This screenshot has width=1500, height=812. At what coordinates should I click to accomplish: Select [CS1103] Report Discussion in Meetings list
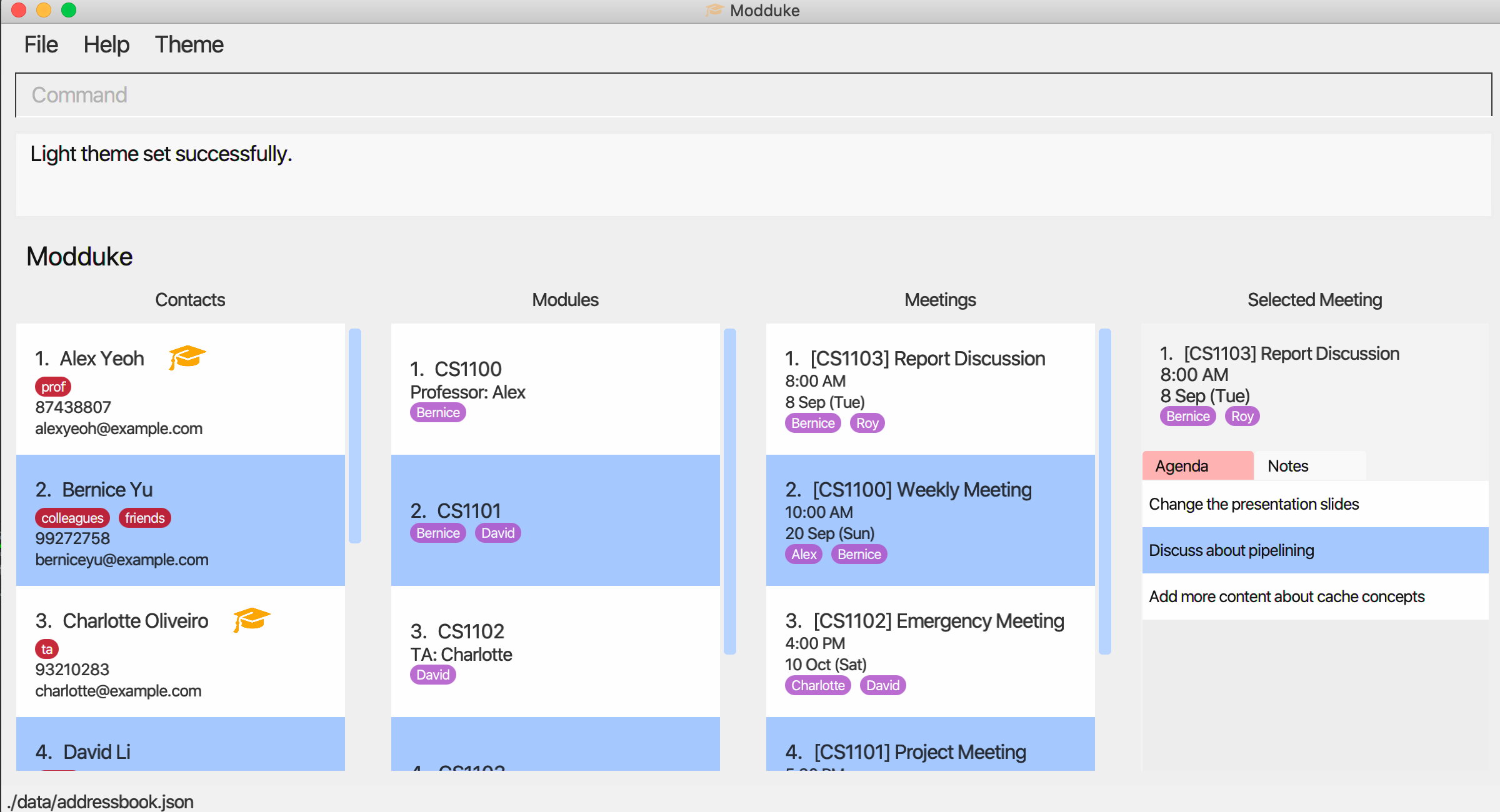(930, 389)
